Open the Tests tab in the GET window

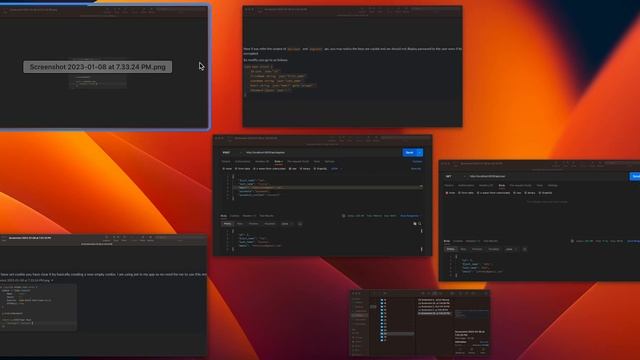(540, 185)
